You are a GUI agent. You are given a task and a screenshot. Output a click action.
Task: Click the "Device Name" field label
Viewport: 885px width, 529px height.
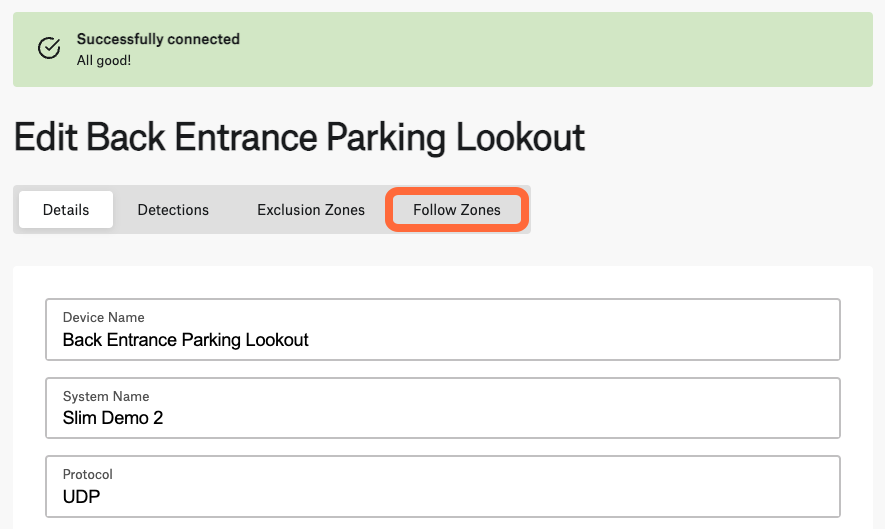coord(103,317)
